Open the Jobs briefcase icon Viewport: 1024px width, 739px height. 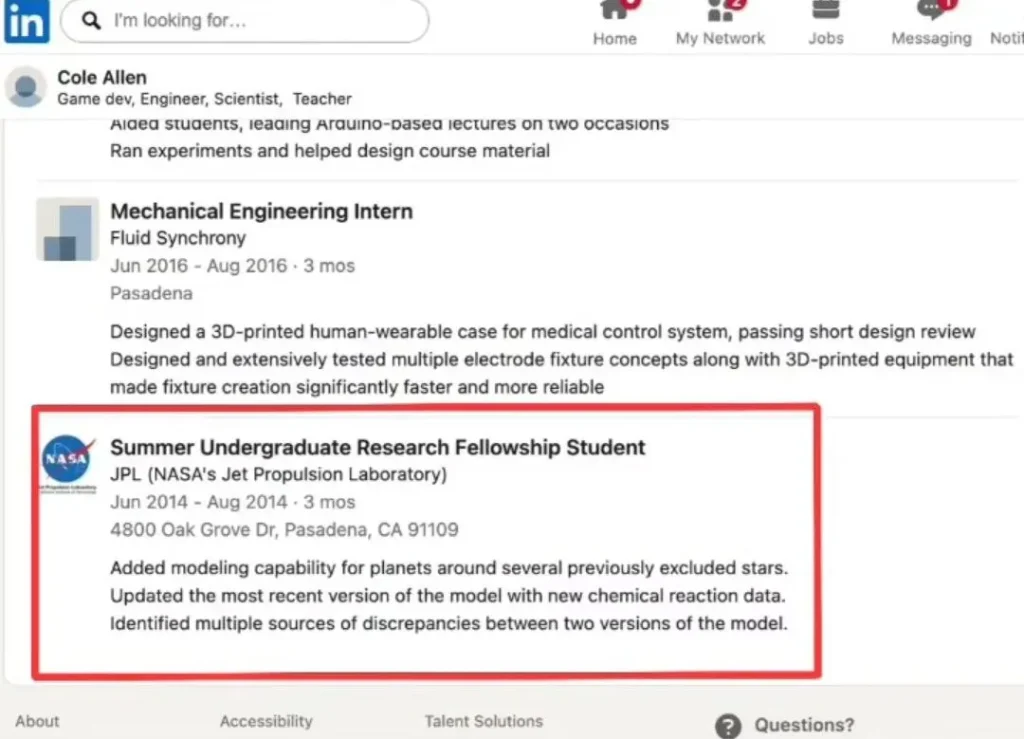point(825,10)
